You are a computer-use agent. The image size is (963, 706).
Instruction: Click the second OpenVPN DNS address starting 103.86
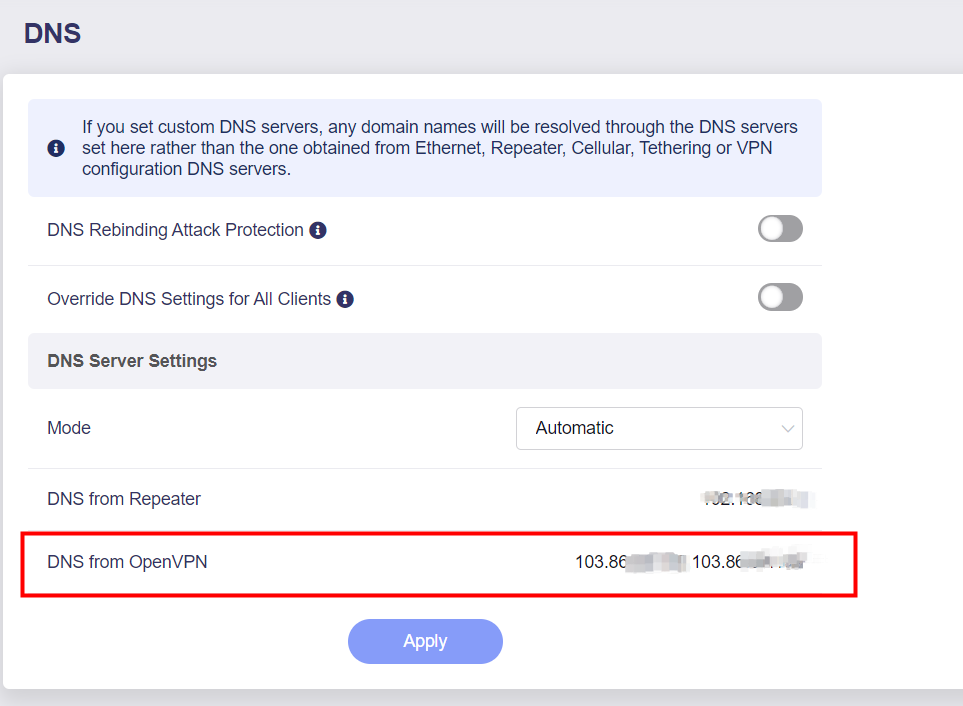(x=749, y=562)
